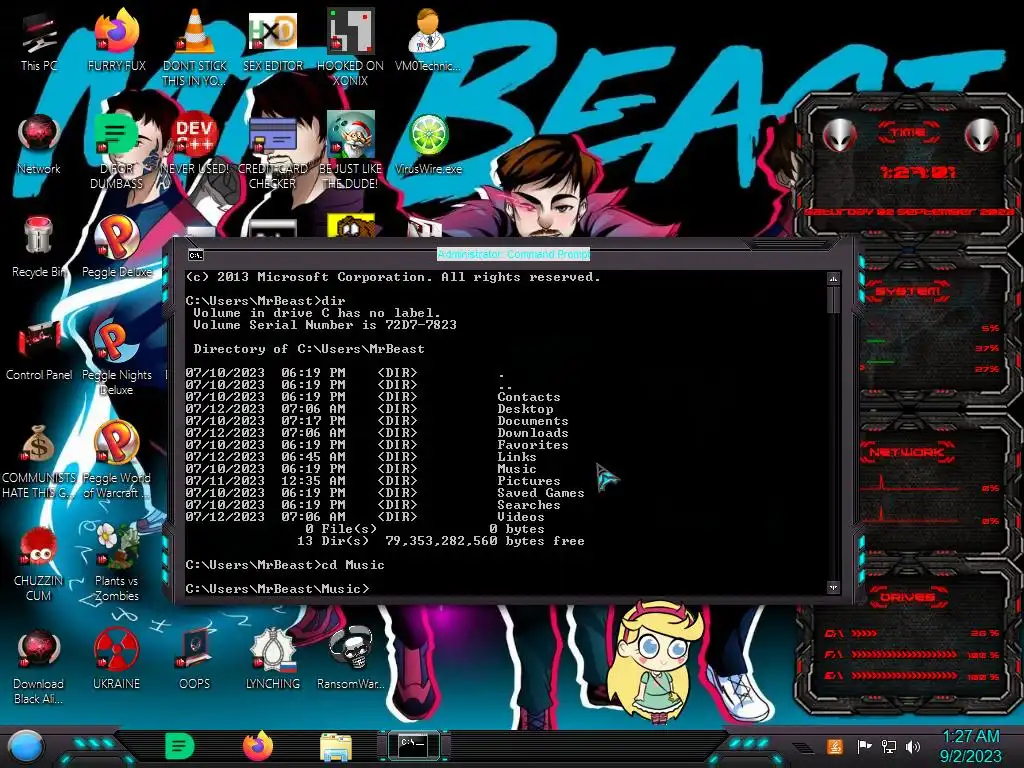Screen dimensions: 1024x768
Task: Click 'Volume Serial Number is 72D7-7823' line
Action: [x=325, y=325]
